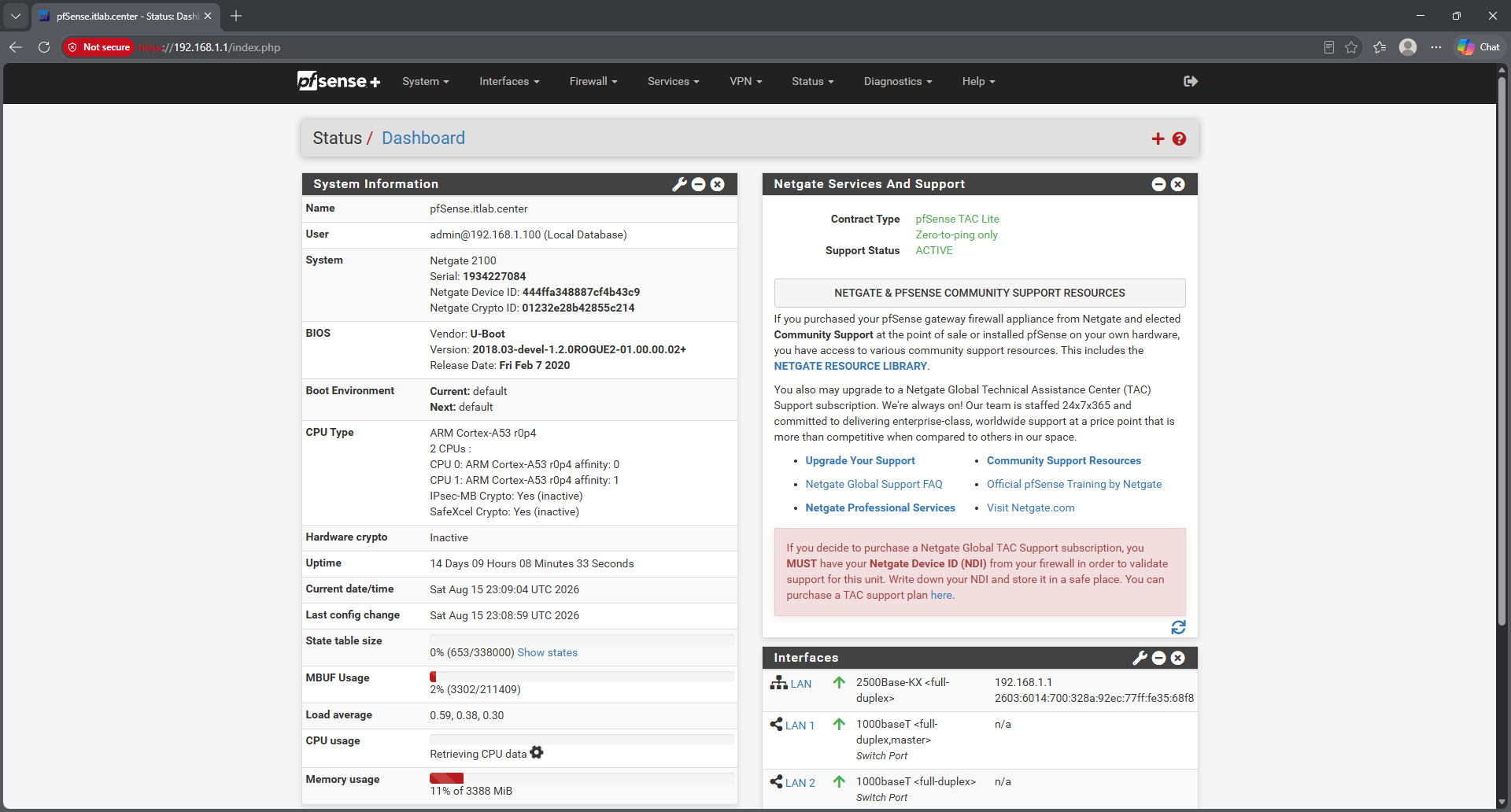Close the Interfaces widget
Screen dimensions: 1511x812
[1178, 658]
